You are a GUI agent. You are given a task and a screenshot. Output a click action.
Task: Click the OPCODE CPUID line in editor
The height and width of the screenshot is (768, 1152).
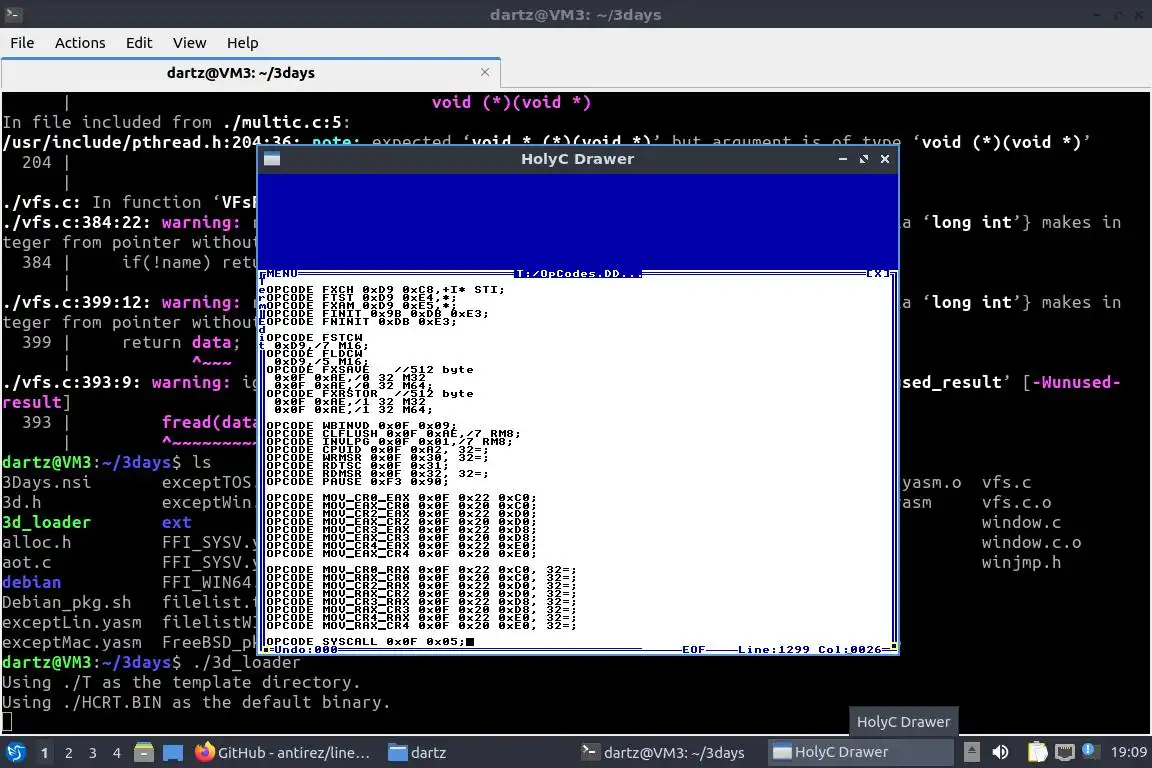(x=377, y=449)
